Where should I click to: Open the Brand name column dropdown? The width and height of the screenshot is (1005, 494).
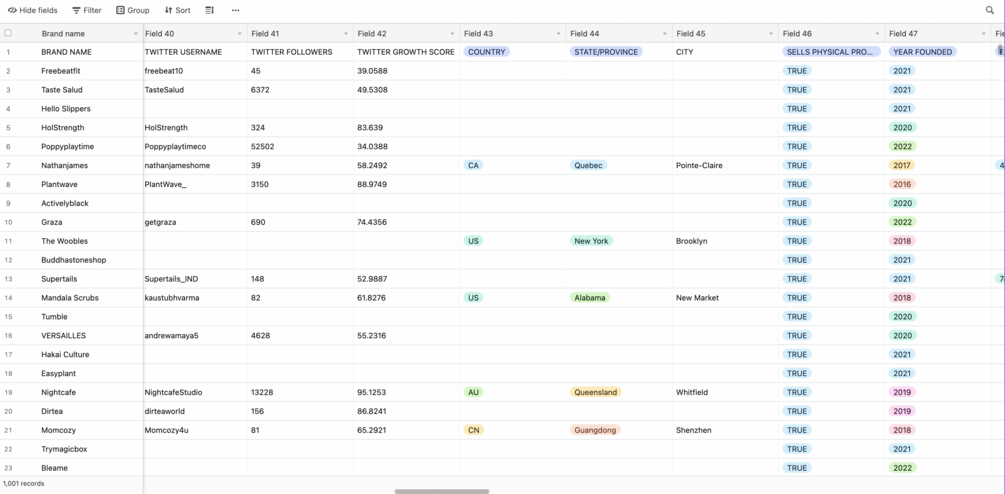(135, 34)
